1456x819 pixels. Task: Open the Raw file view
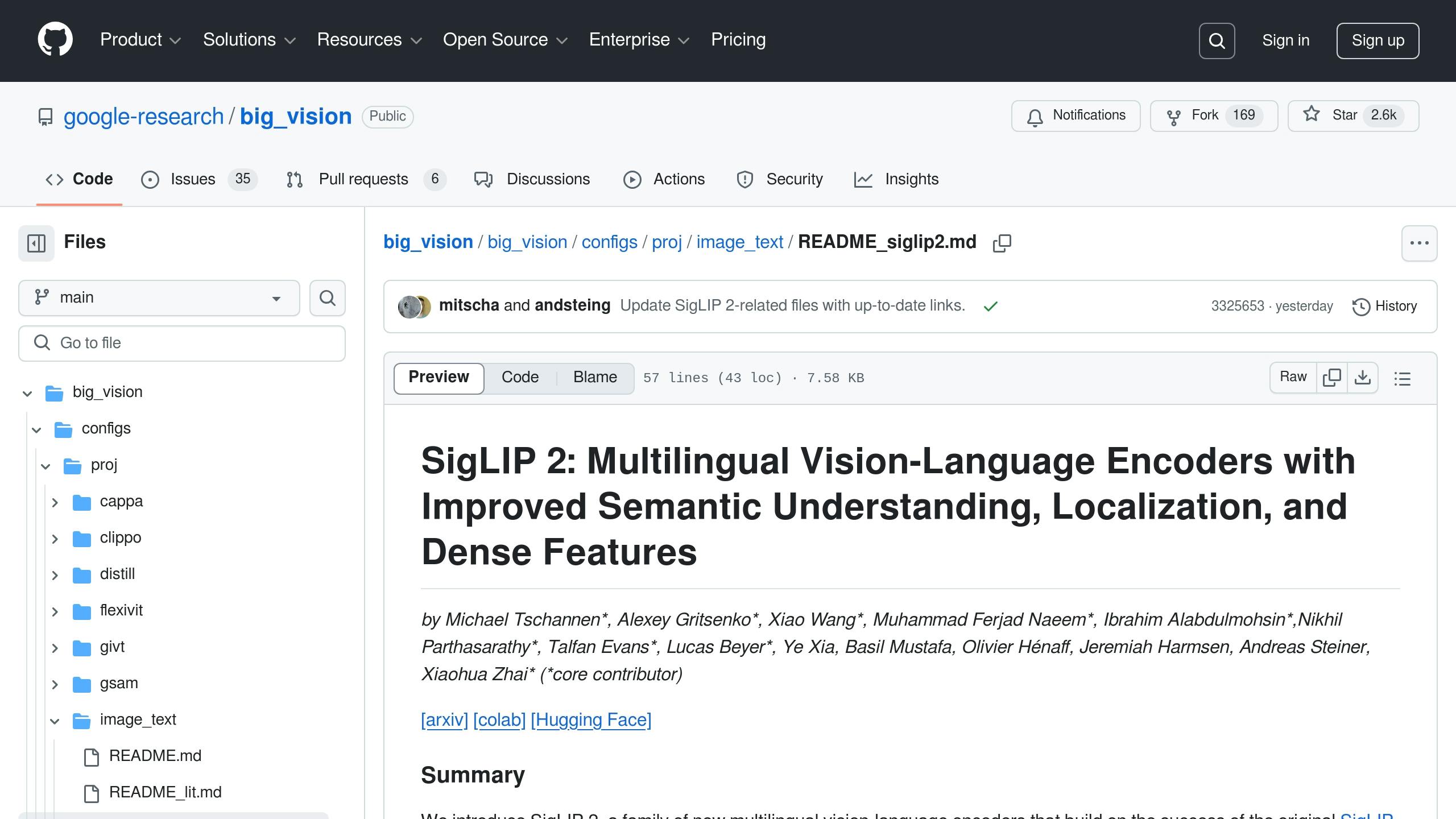(x=1293, y=378)
